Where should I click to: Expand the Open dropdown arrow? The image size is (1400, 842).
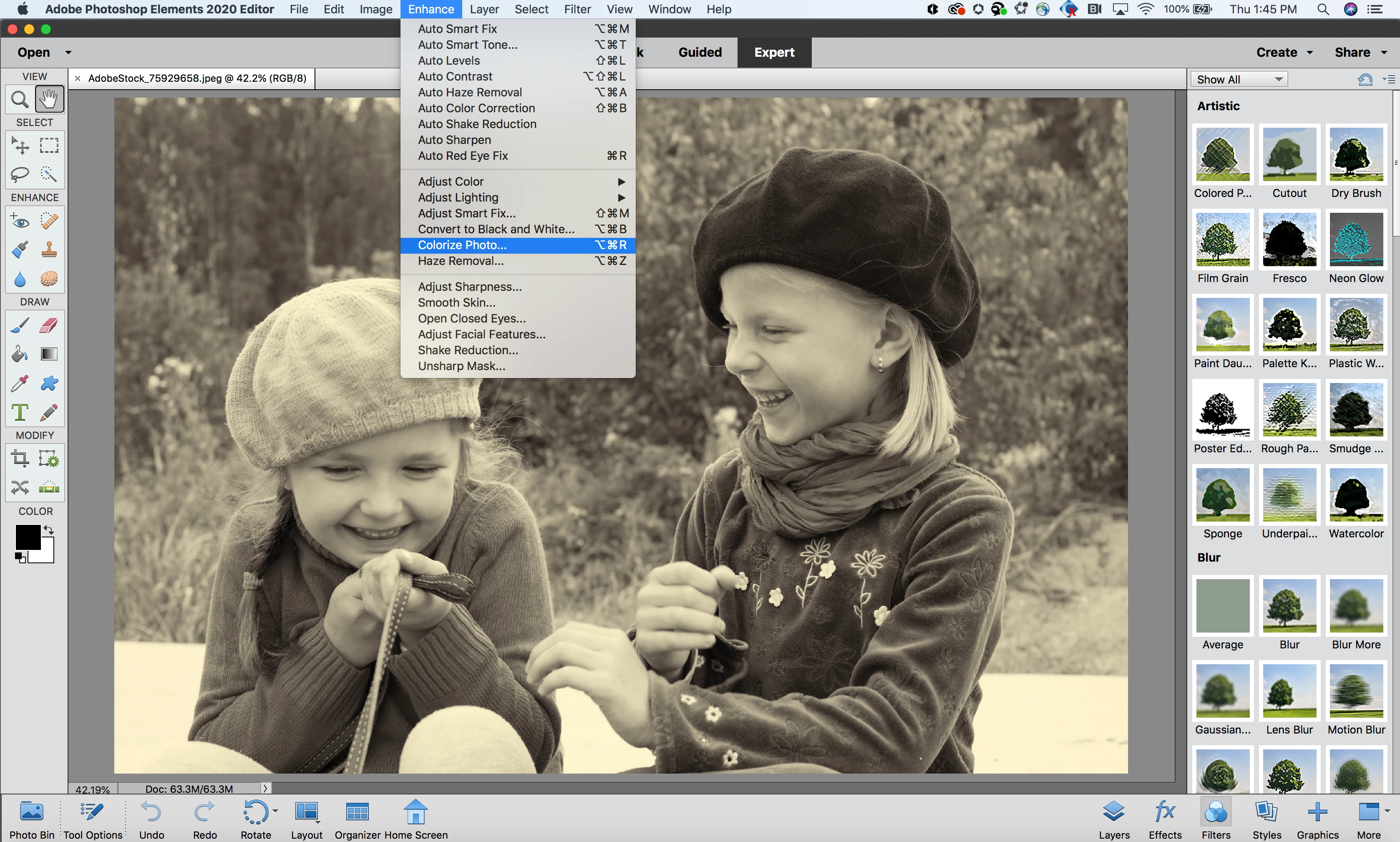point(69,52)
